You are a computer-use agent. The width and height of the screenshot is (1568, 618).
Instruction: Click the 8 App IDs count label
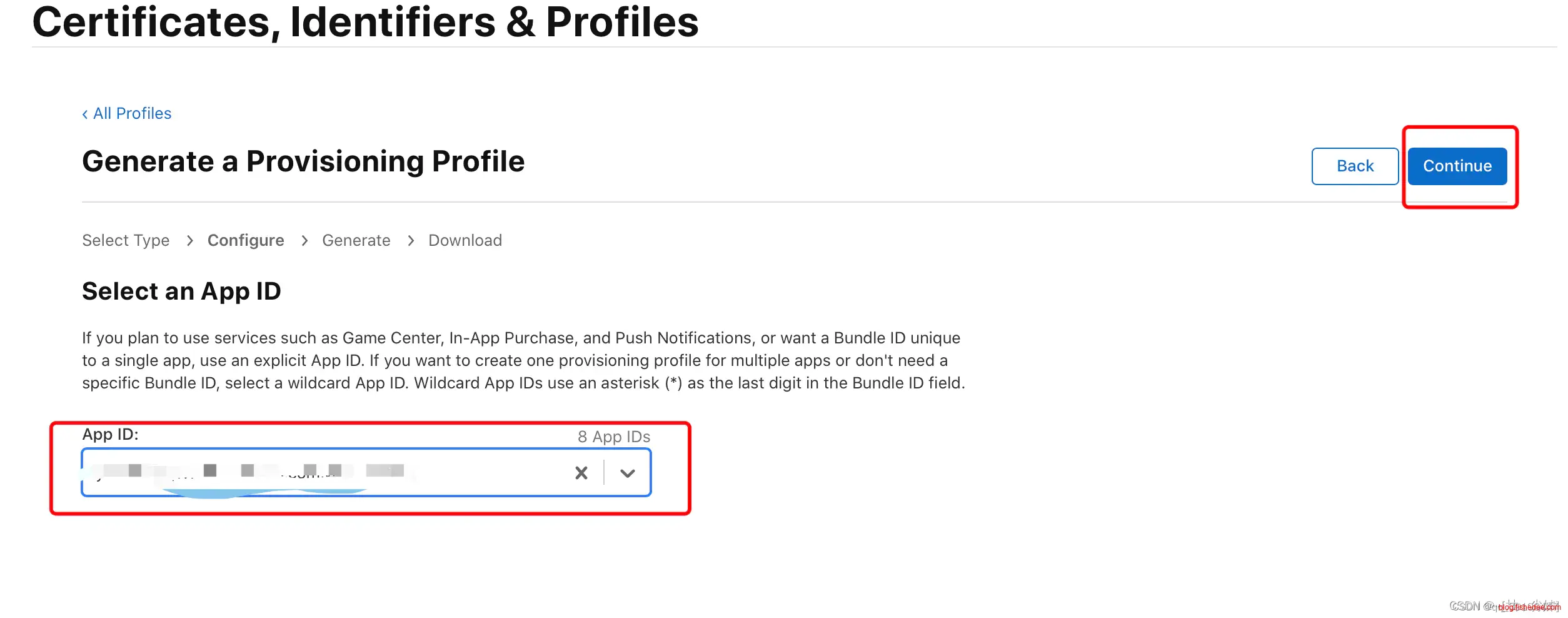click(613, 437)
